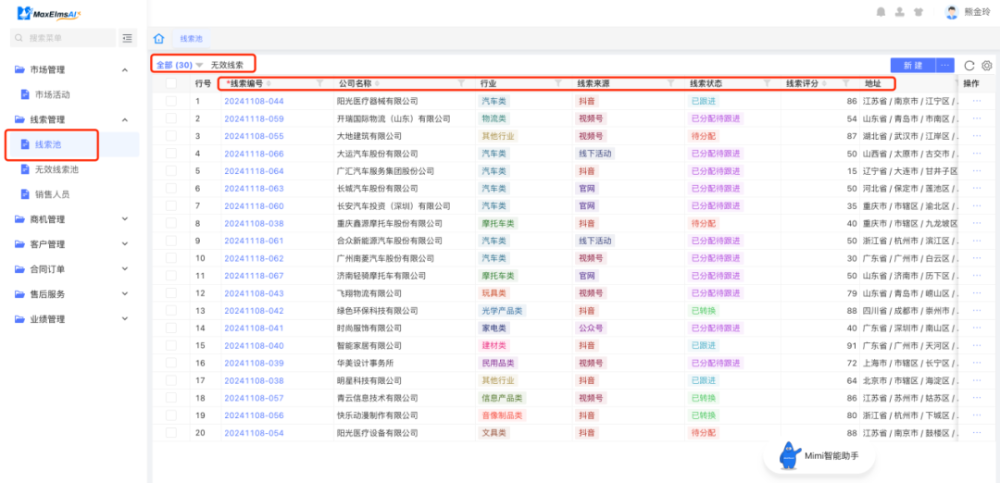Screen dimensions: 1000x483
Task: Go to the home tab icon
Action: 159,38
